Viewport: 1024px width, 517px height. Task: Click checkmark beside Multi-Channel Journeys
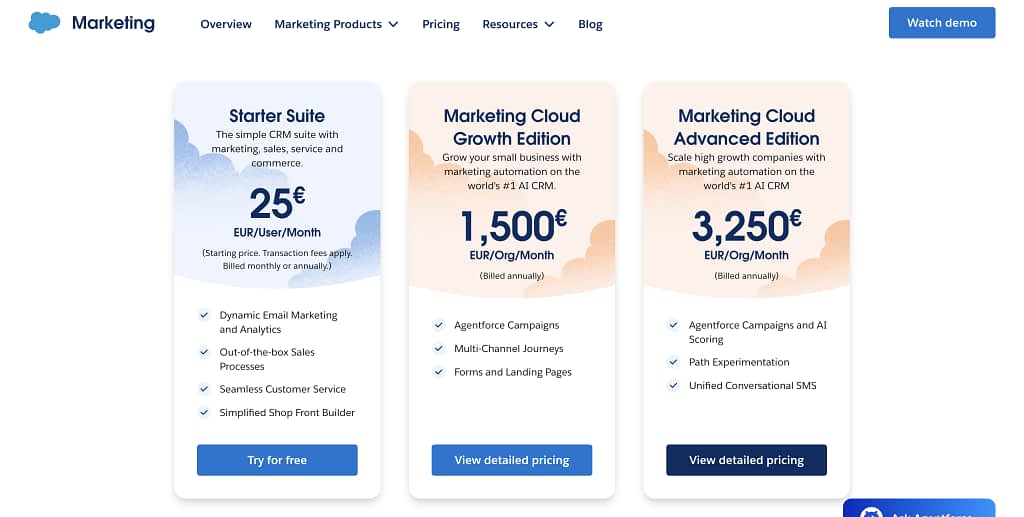tap(439, 349)
